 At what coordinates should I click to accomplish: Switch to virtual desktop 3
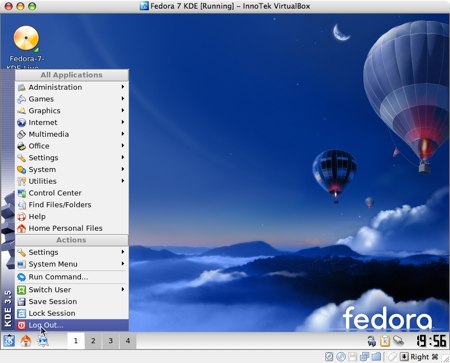[x=111, y=341]
